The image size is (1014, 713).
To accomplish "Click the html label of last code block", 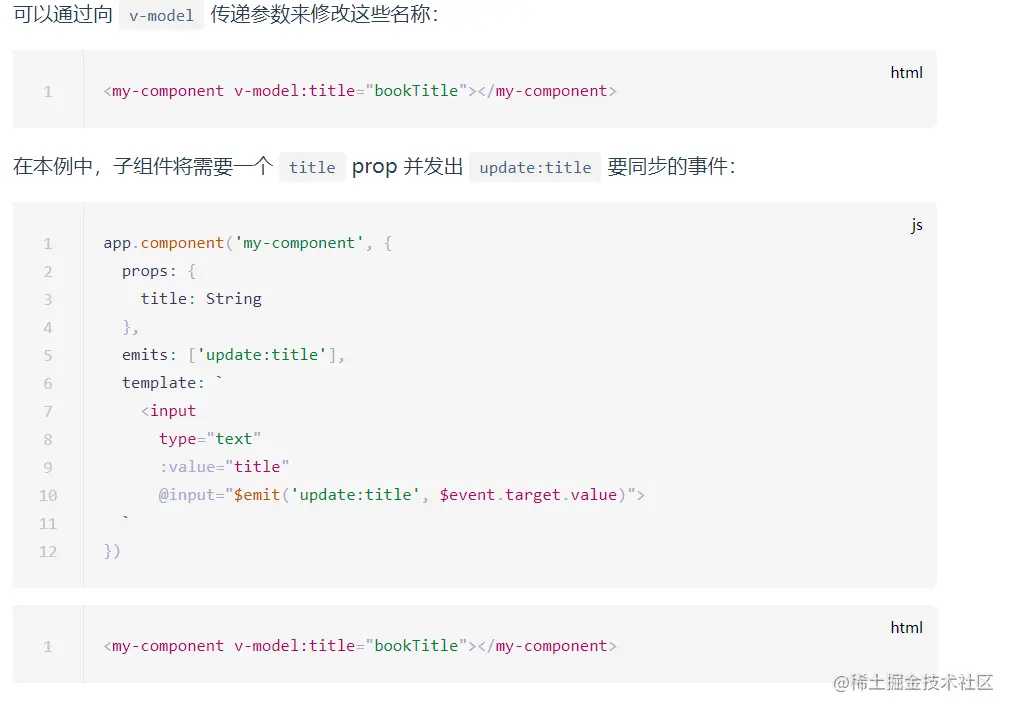I will (906, 627).
